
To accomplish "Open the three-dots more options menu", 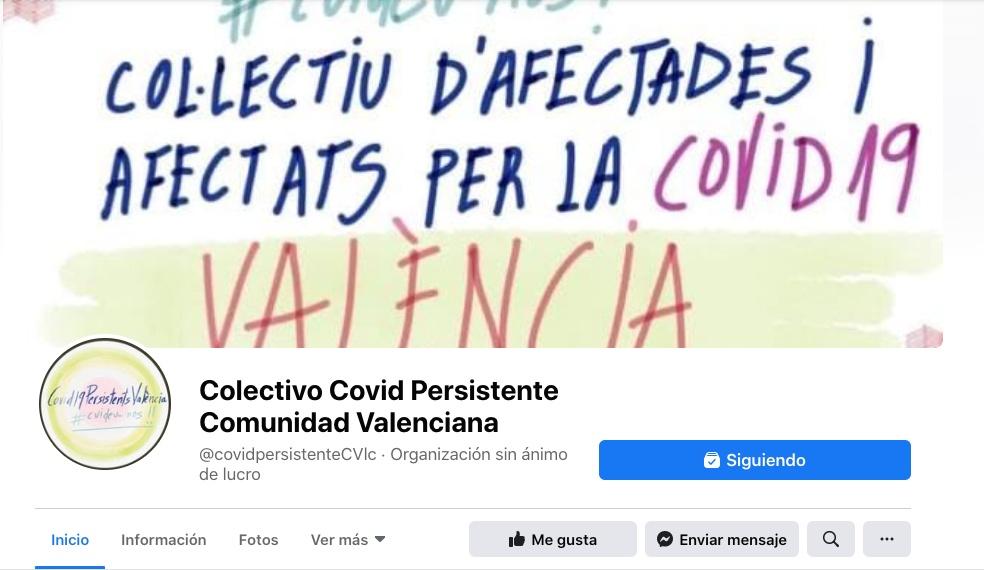I will click(x=887, y=539).
